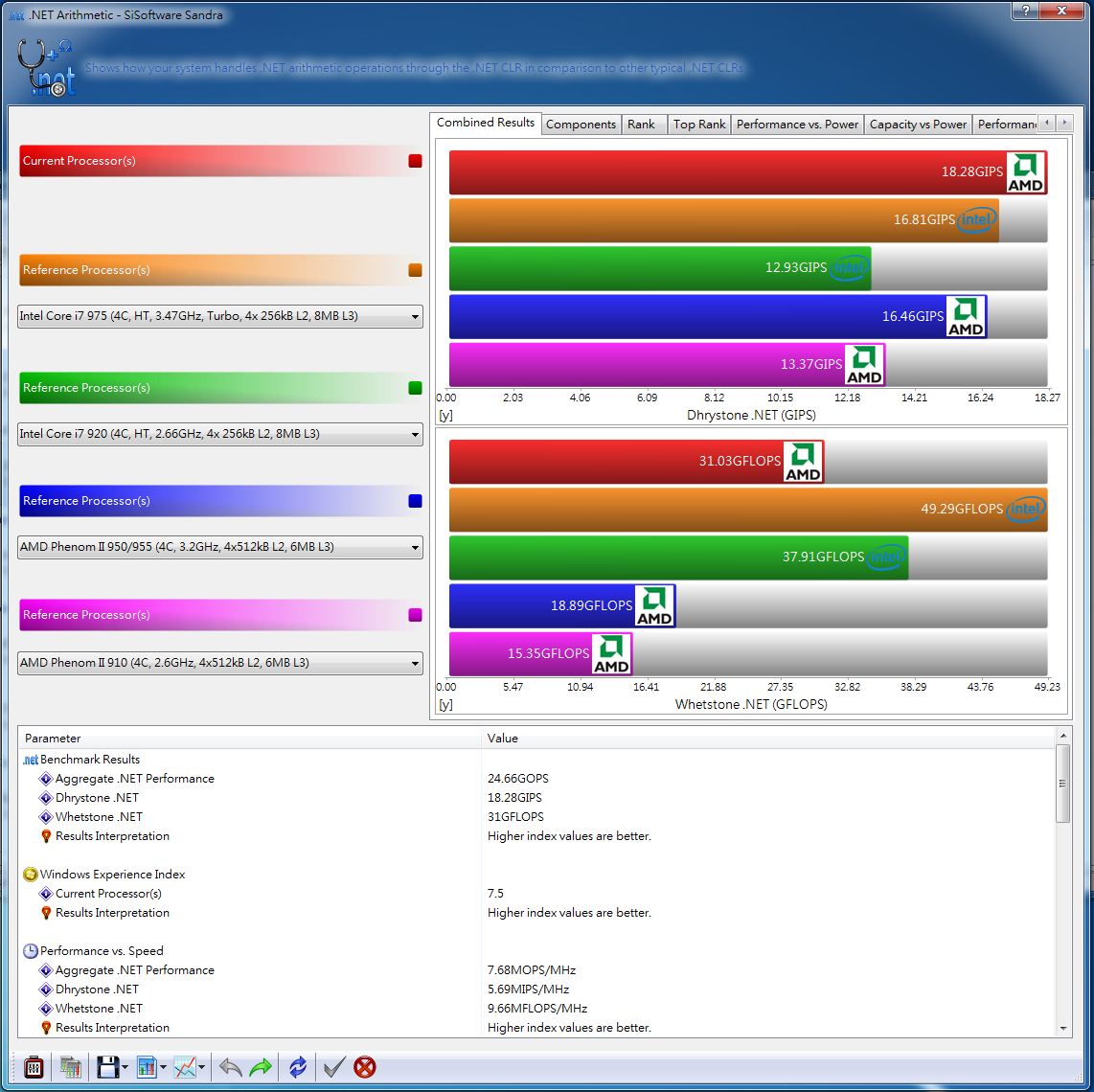Open the Intel Core i7 920 processor dropdown
This screenshot has width=1094, height=1092.
pyautogui.click(x=220, y=434)
